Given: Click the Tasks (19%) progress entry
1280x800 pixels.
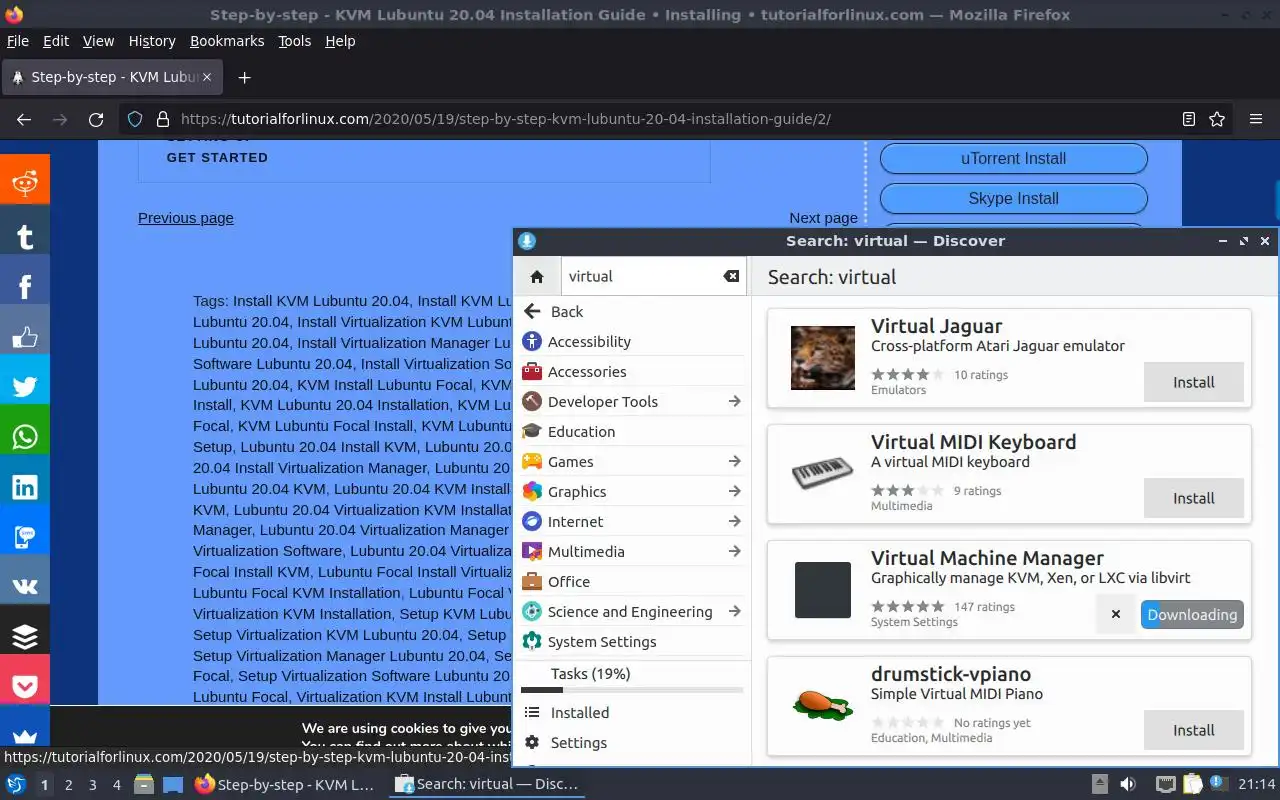Looking at the screenshot, I should pos(632,678).
